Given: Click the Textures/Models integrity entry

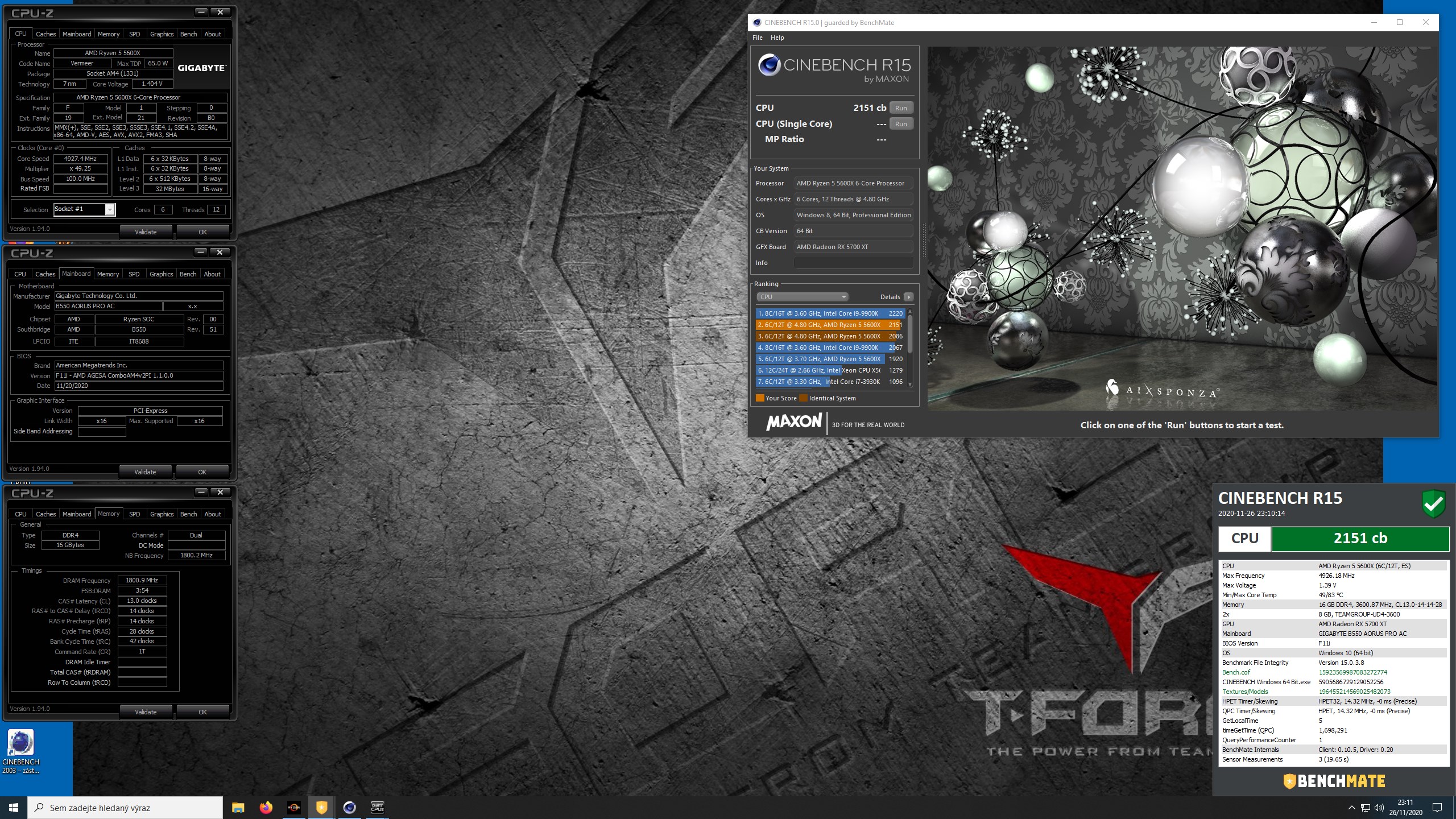Looking at the screenshot, I should coord(1333,692).
